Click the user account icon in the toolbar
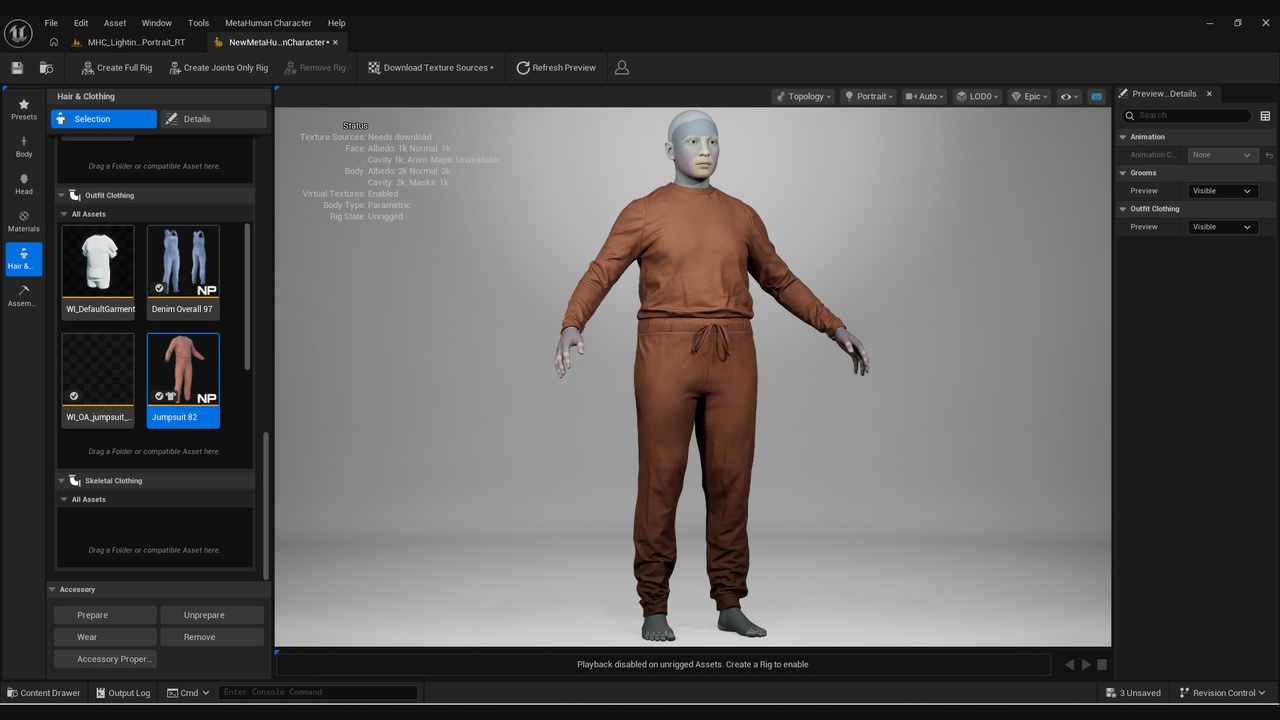The image size is (1280, 720). click(x=622, y=68)
